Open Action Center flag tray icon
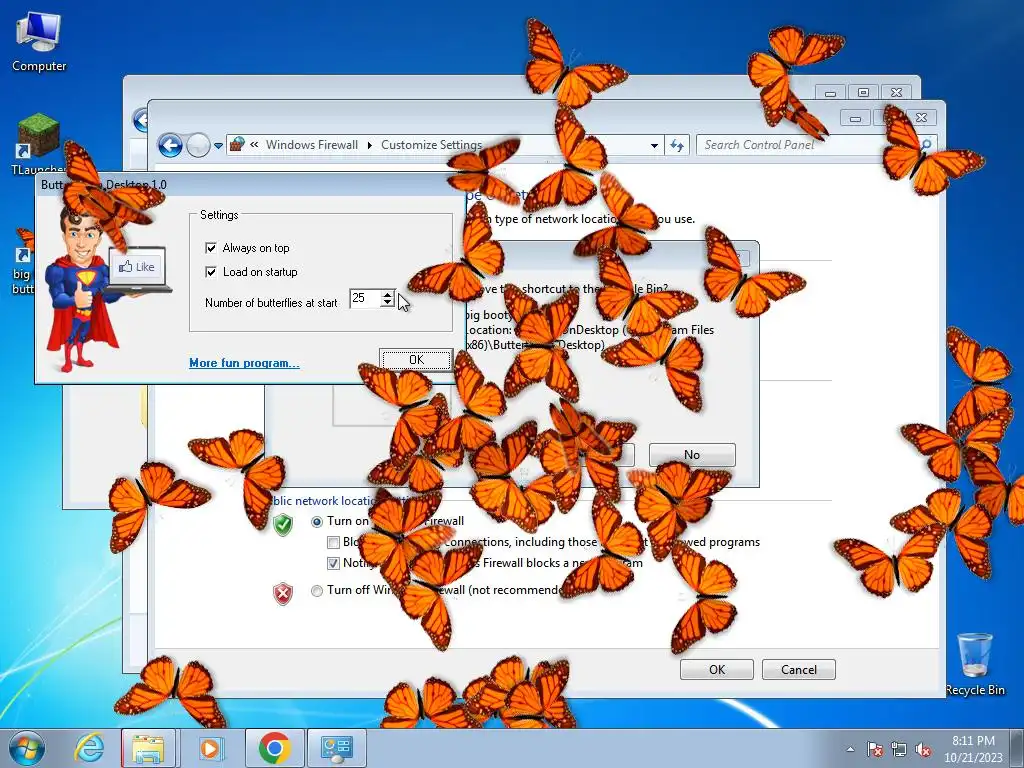Screen dimensions: 1024x768 875,749
